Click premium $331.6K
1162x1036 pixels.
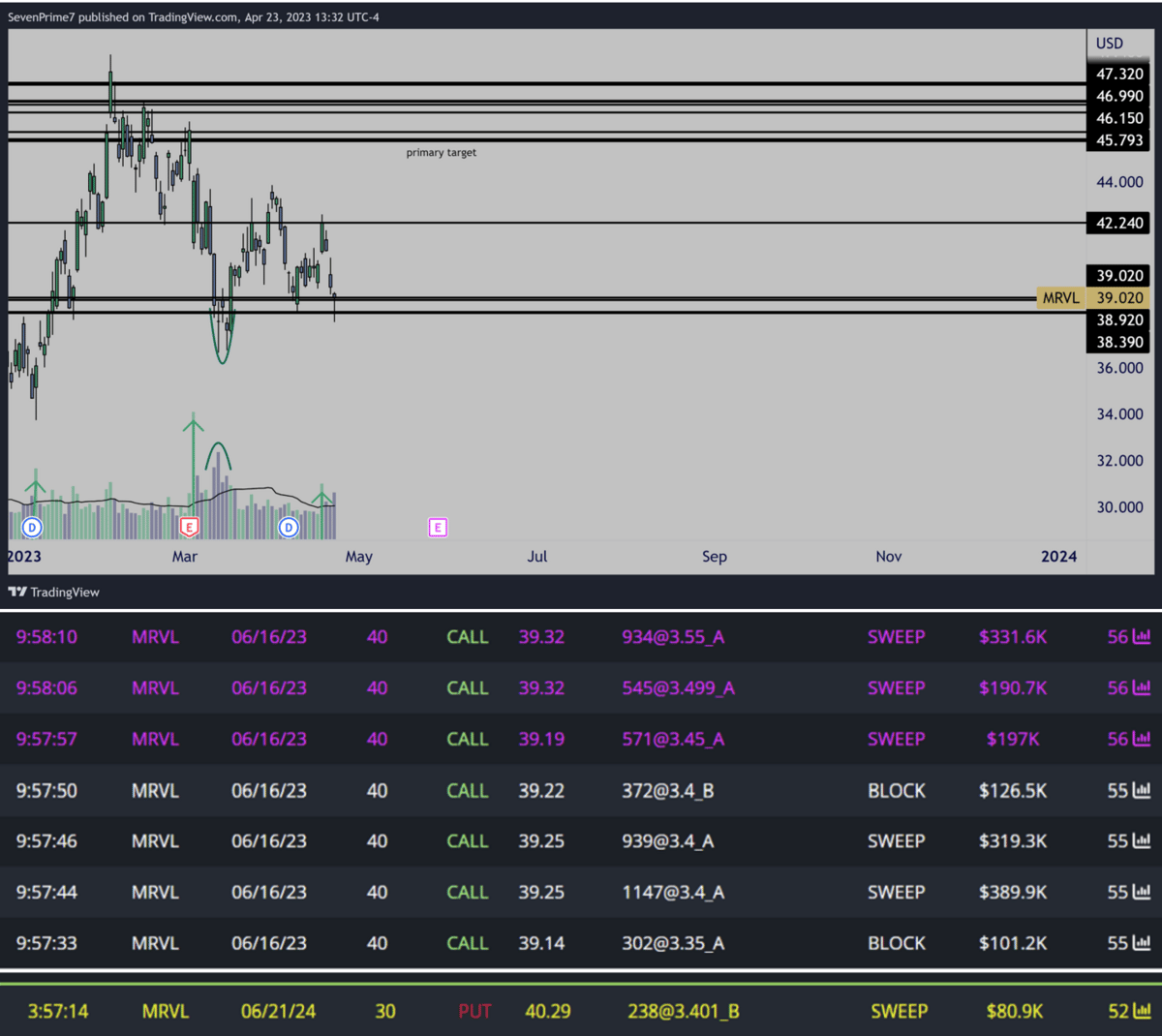coord(1013,637)
